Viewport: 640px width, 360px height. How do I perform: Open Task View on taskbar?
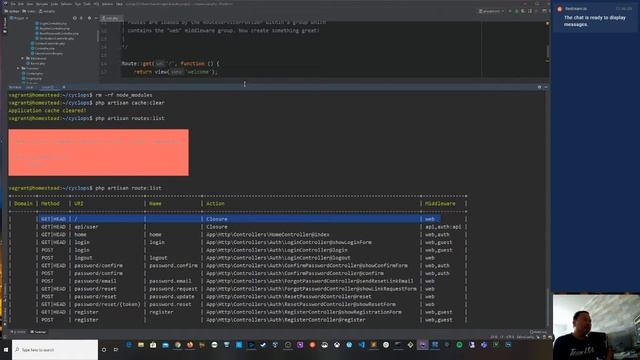pos(116,350)
